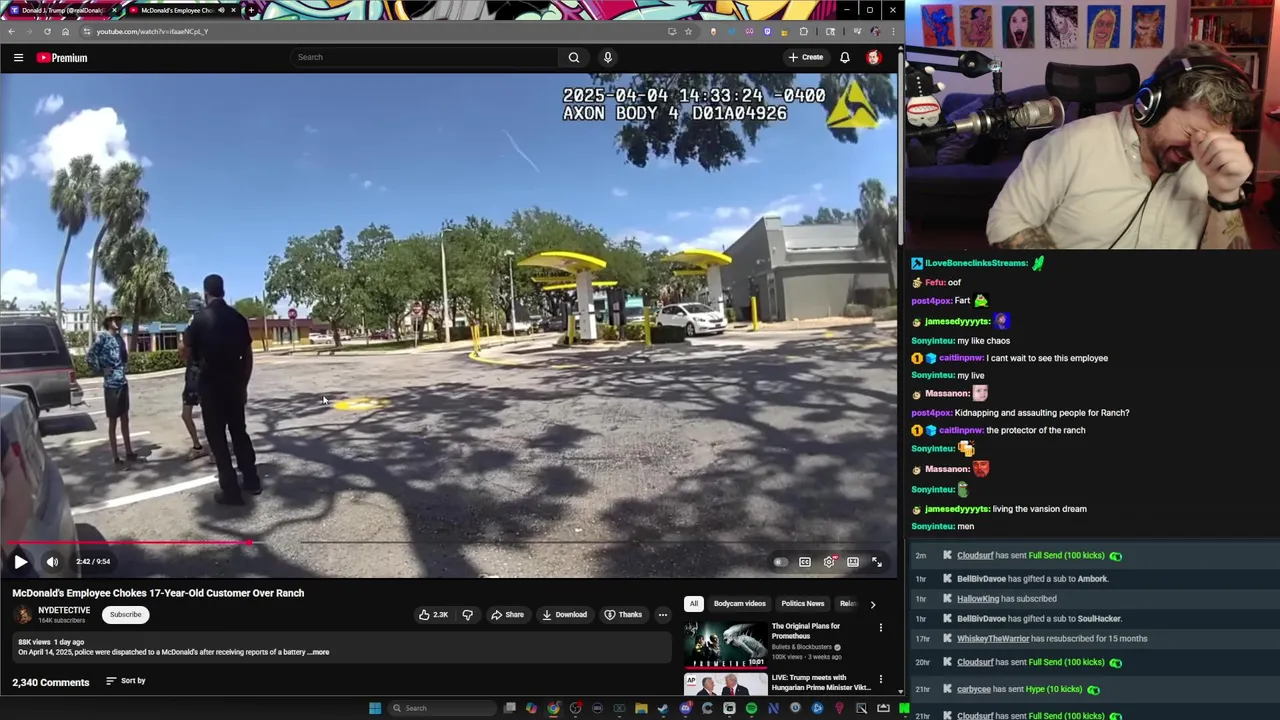The width and height of the screenshot is (1280, 720).
Task: Toggle the autoplay switch in player
Action: [780, 562]
